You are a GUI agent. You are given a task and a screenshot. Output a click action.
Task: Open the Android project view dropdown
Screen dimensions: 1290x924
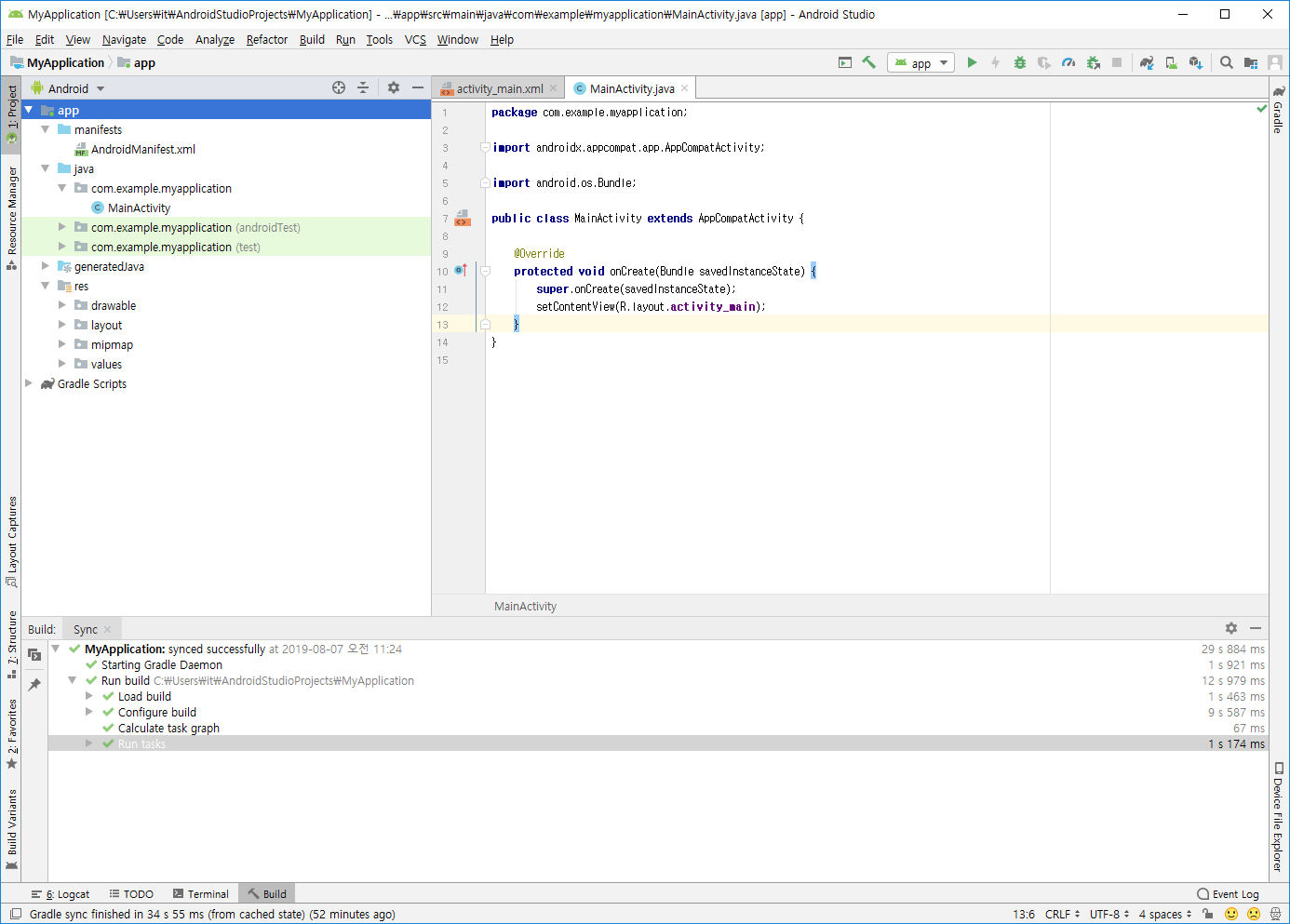70,88
